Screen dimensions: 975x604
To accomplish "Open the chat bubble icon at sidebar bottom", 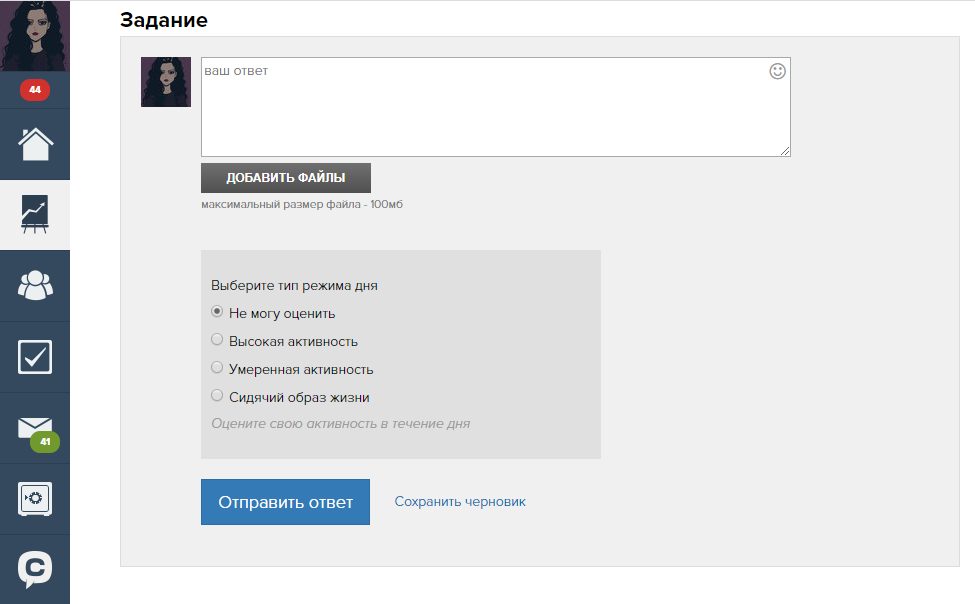I will (35, 569).
